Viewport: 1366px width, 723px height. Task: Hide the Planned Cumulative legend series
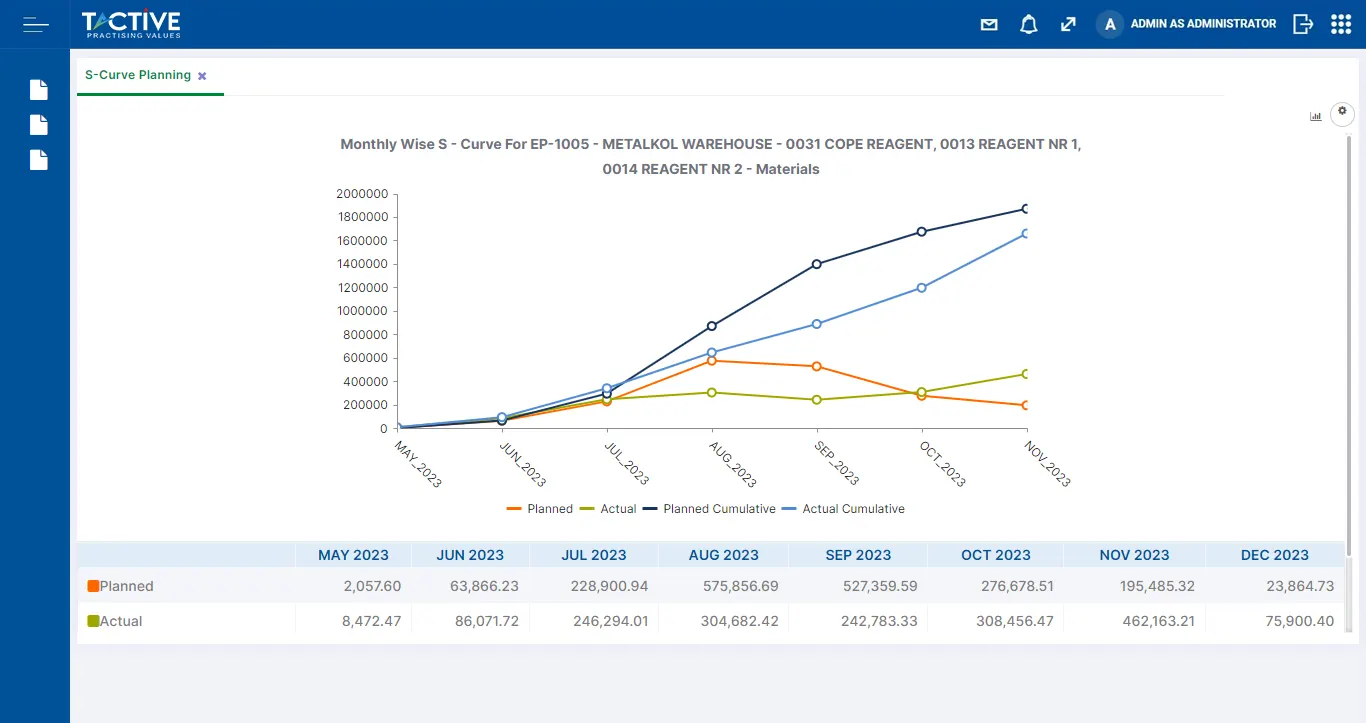pyautogui.click(x=710, y=509)
